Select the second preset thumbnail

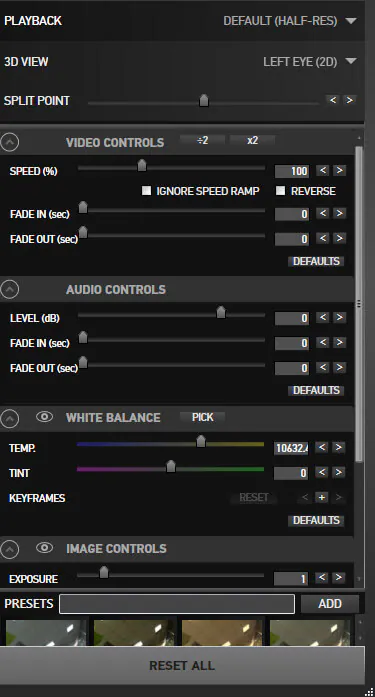(134, 633)
